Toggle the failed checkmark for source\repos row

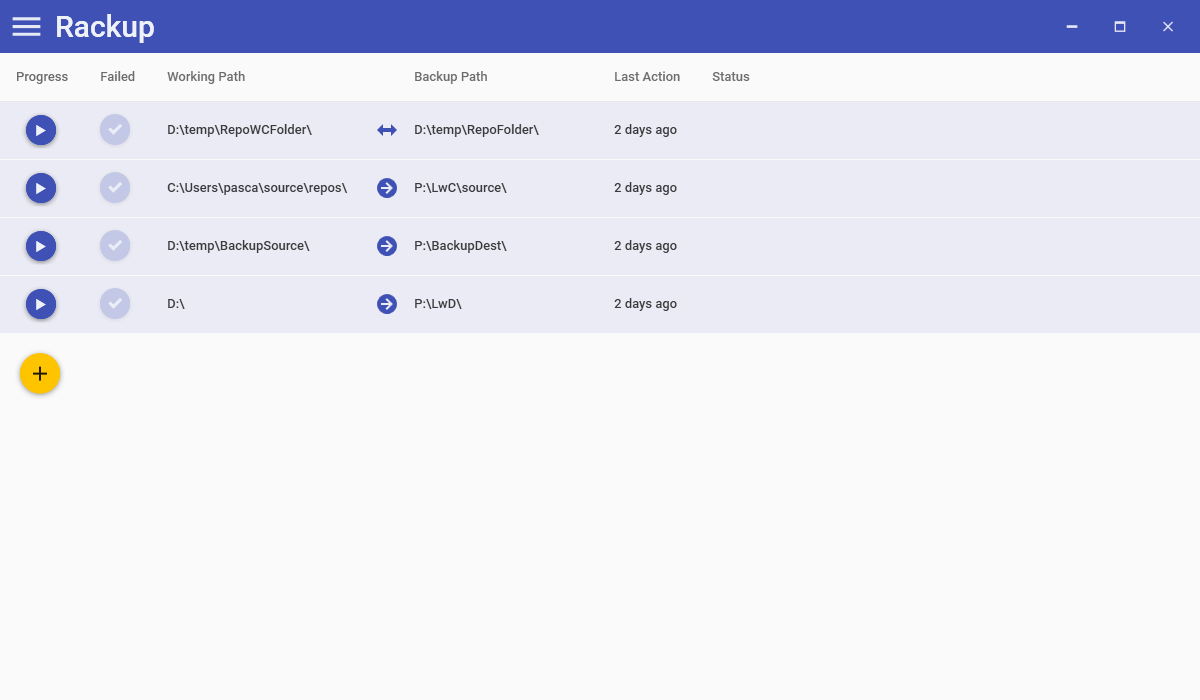point(115,188)
